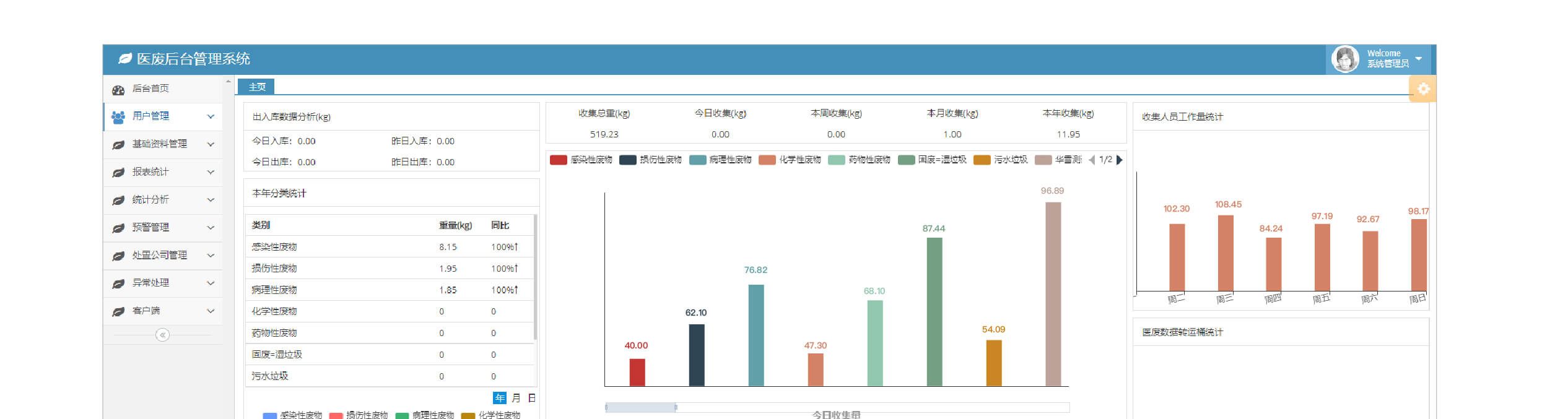Hide 病理性废物 series via legend
1568x419 pixels.
click(x=720, y=160)
